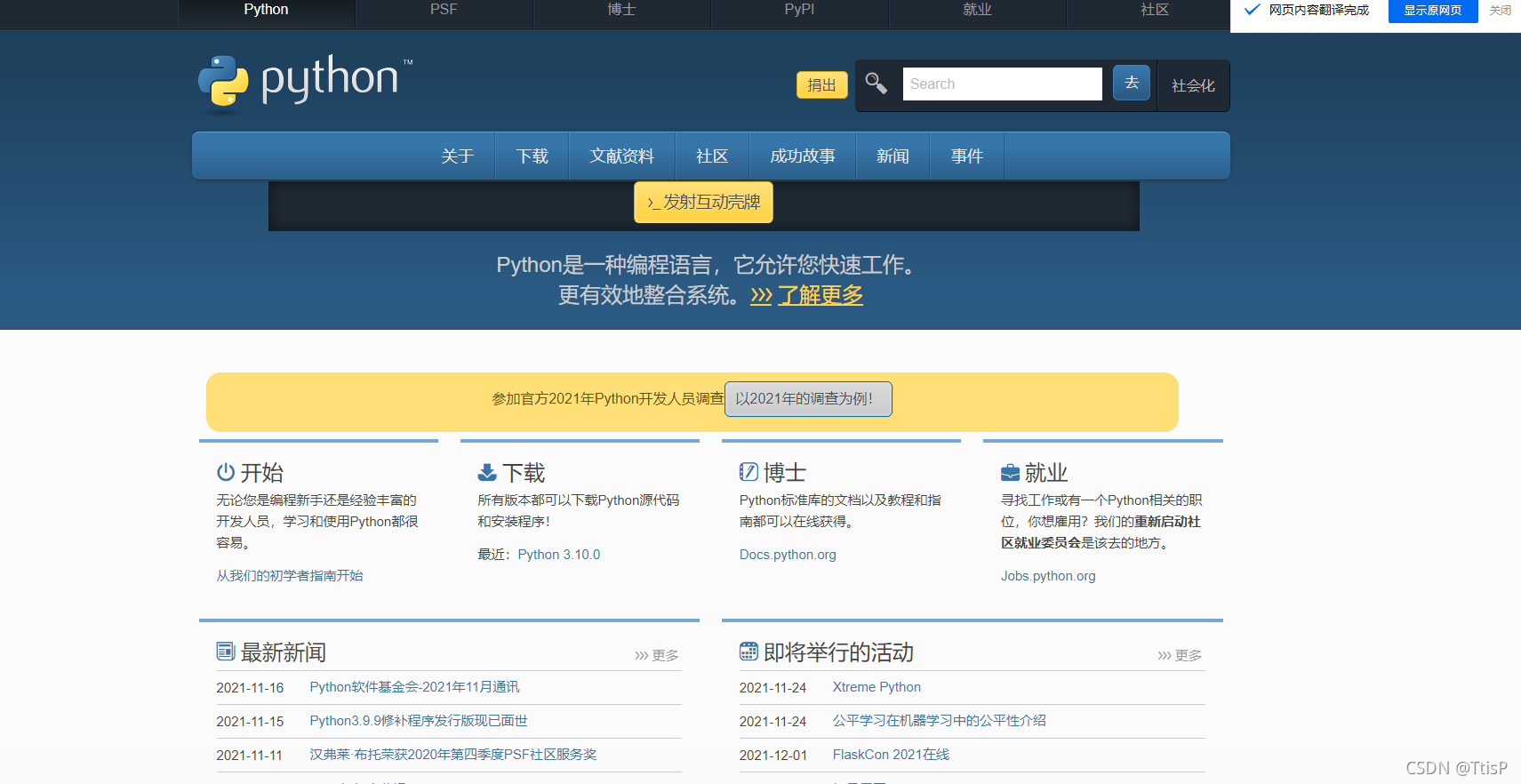Click the 显示原网页 show original button

tap(1433, 11)
